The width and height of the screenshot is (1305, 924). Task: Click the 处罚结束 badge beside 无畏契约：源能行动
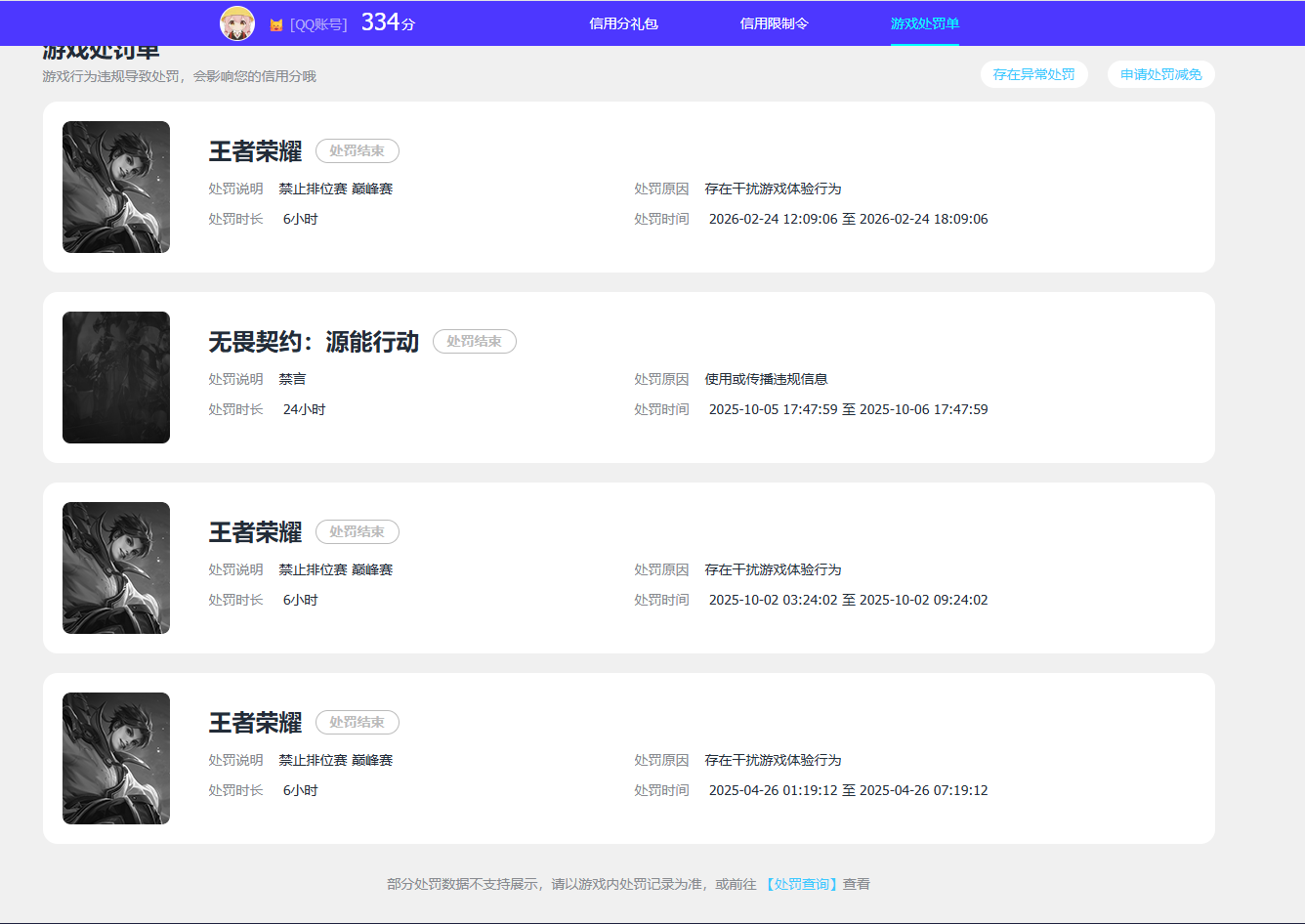click(x=475, y=342)
